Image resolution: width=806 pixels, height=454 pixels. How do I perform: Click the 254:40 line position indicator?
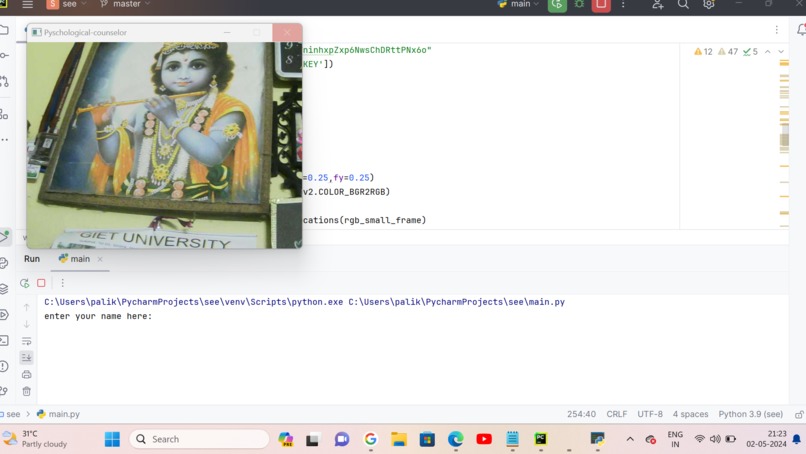pos(581,414)
